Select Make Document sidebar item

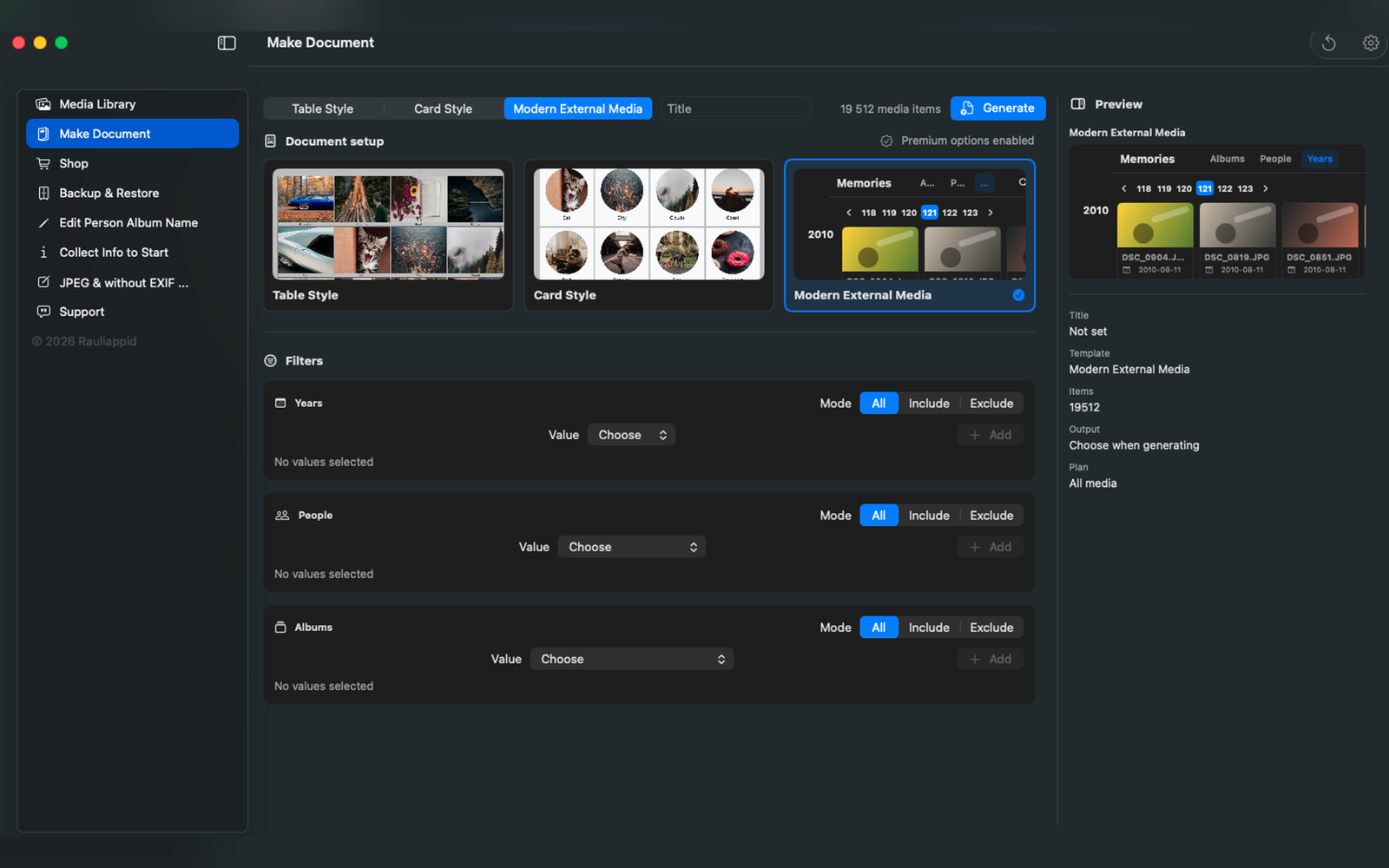(x=133, y=134)
